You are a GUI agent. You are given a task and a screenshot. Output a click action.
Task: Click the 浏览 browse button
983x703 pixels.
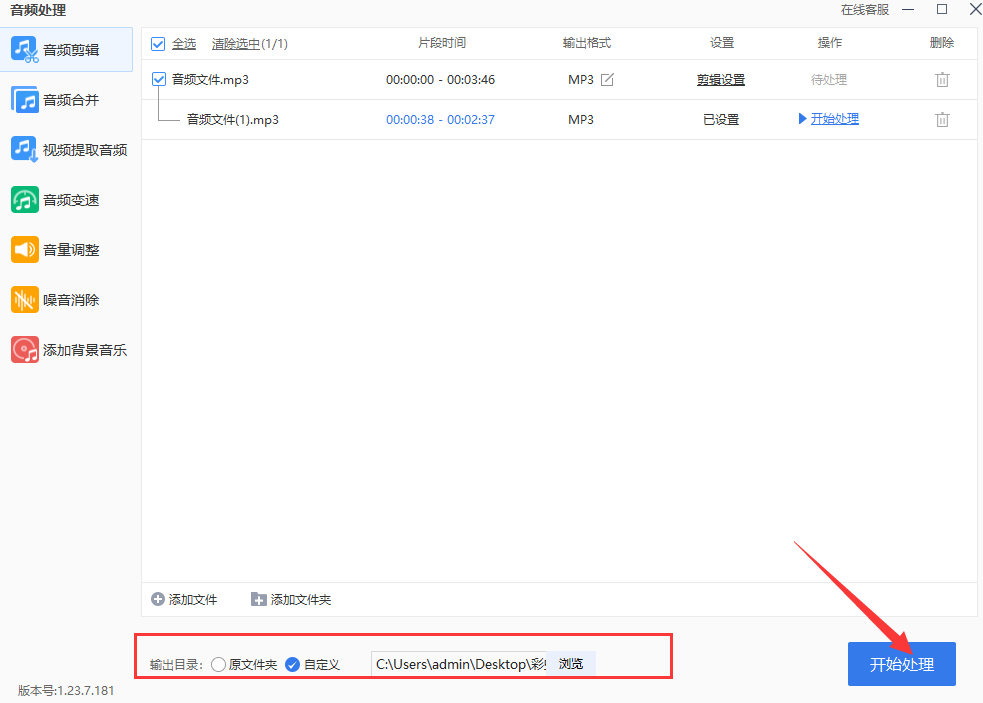tap(570, 663)
